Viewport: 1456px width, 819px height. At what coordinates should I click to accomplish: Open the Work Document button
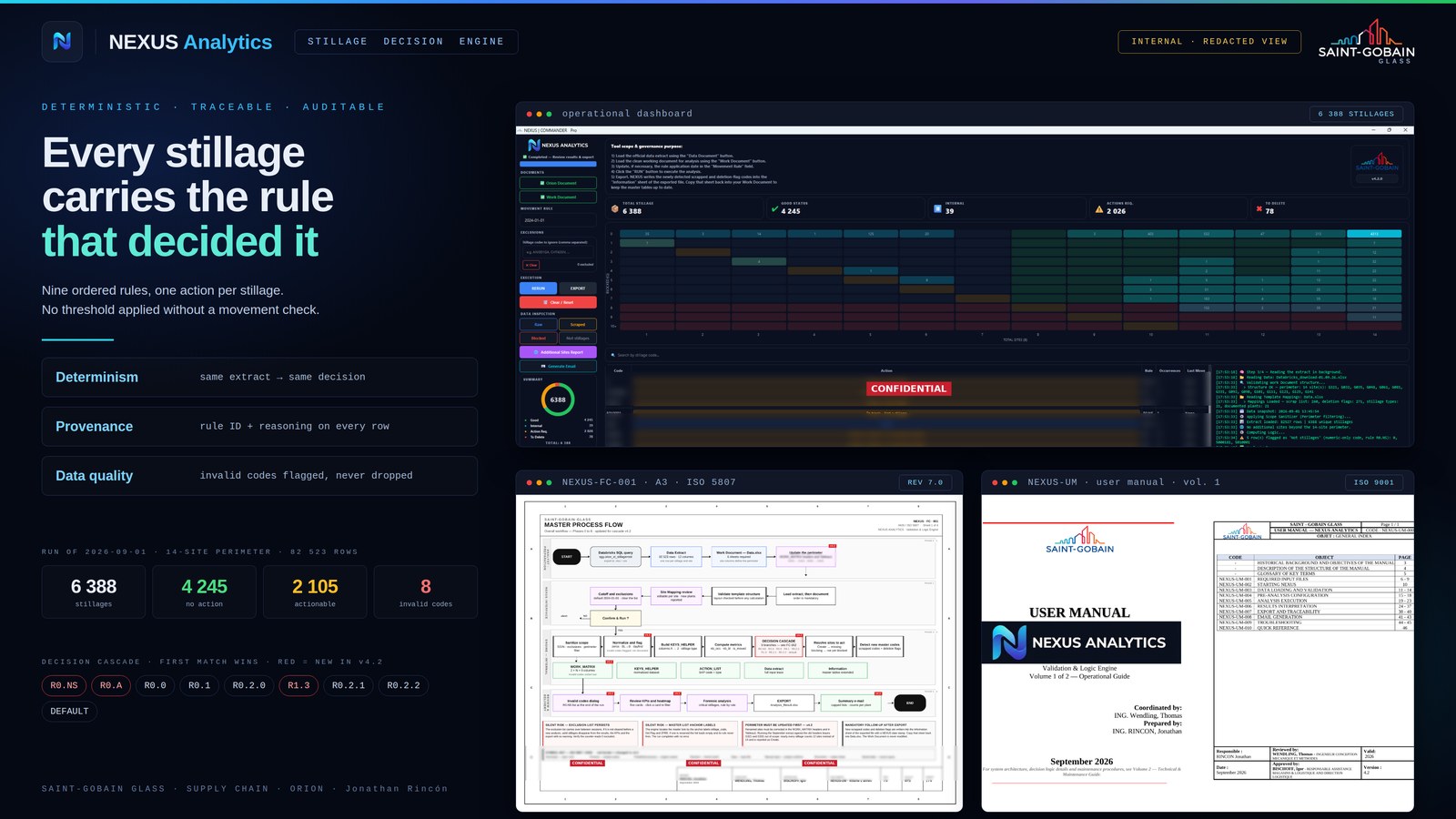pos(558,197)
